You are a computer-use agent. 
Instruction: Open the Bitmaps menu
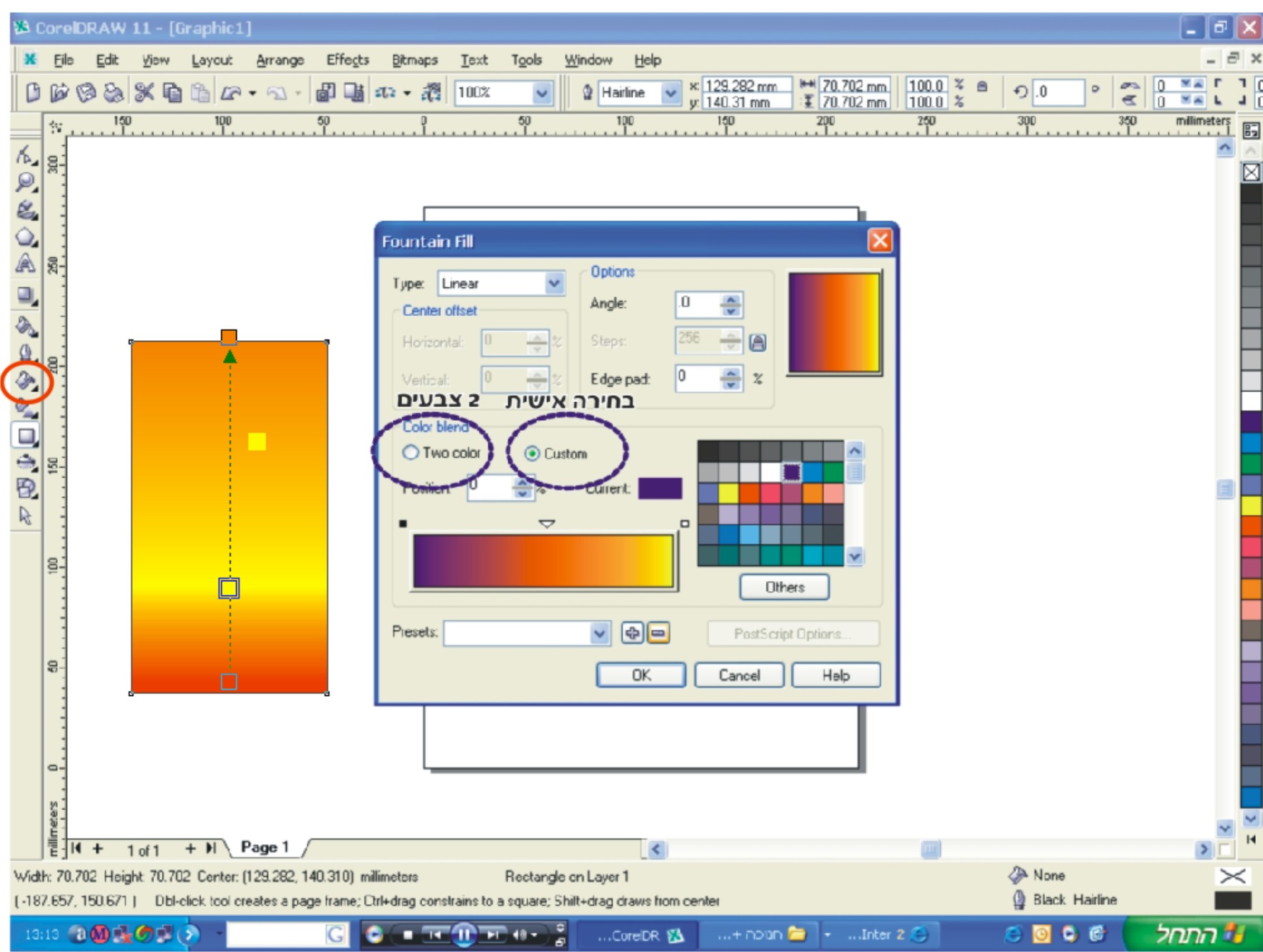pyautogui.click(x=414, y=60)
